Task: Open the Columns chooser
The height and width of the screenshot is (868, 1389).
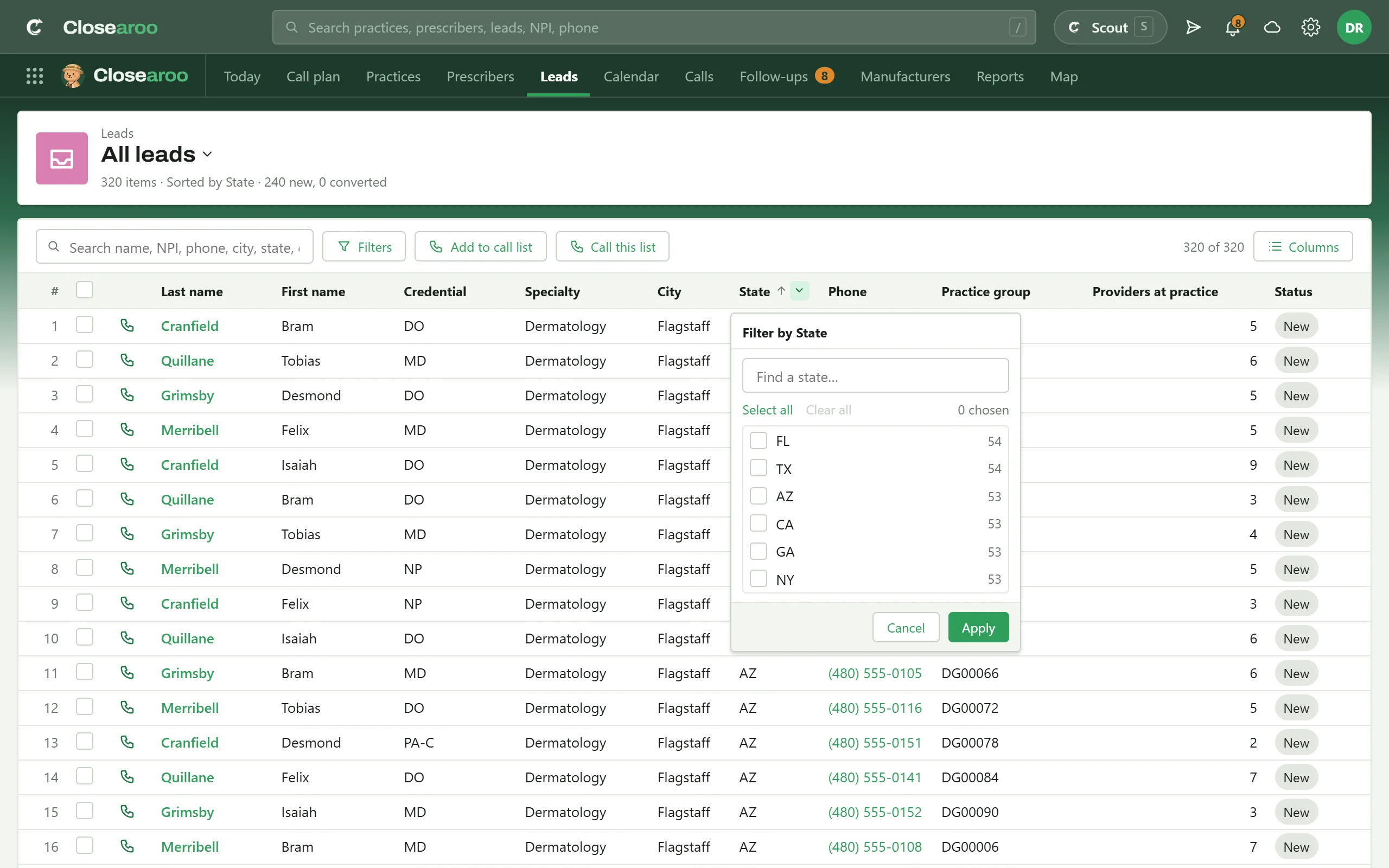Action: (1303, 247)
